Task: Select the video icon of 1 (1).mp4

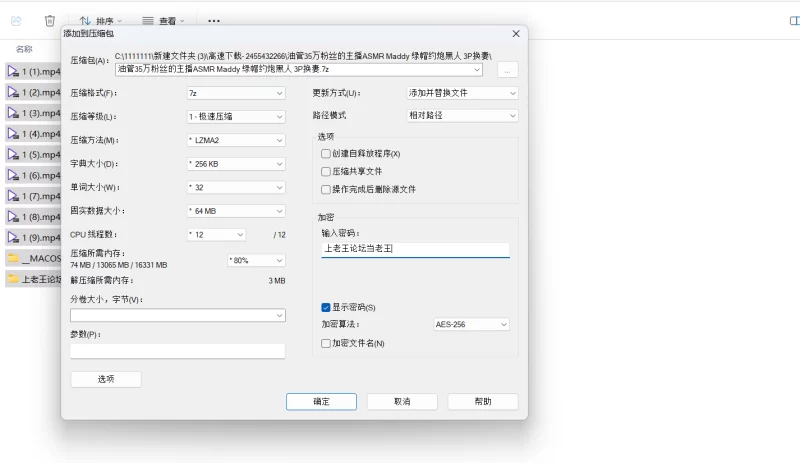Action: [x=13, y=71]
